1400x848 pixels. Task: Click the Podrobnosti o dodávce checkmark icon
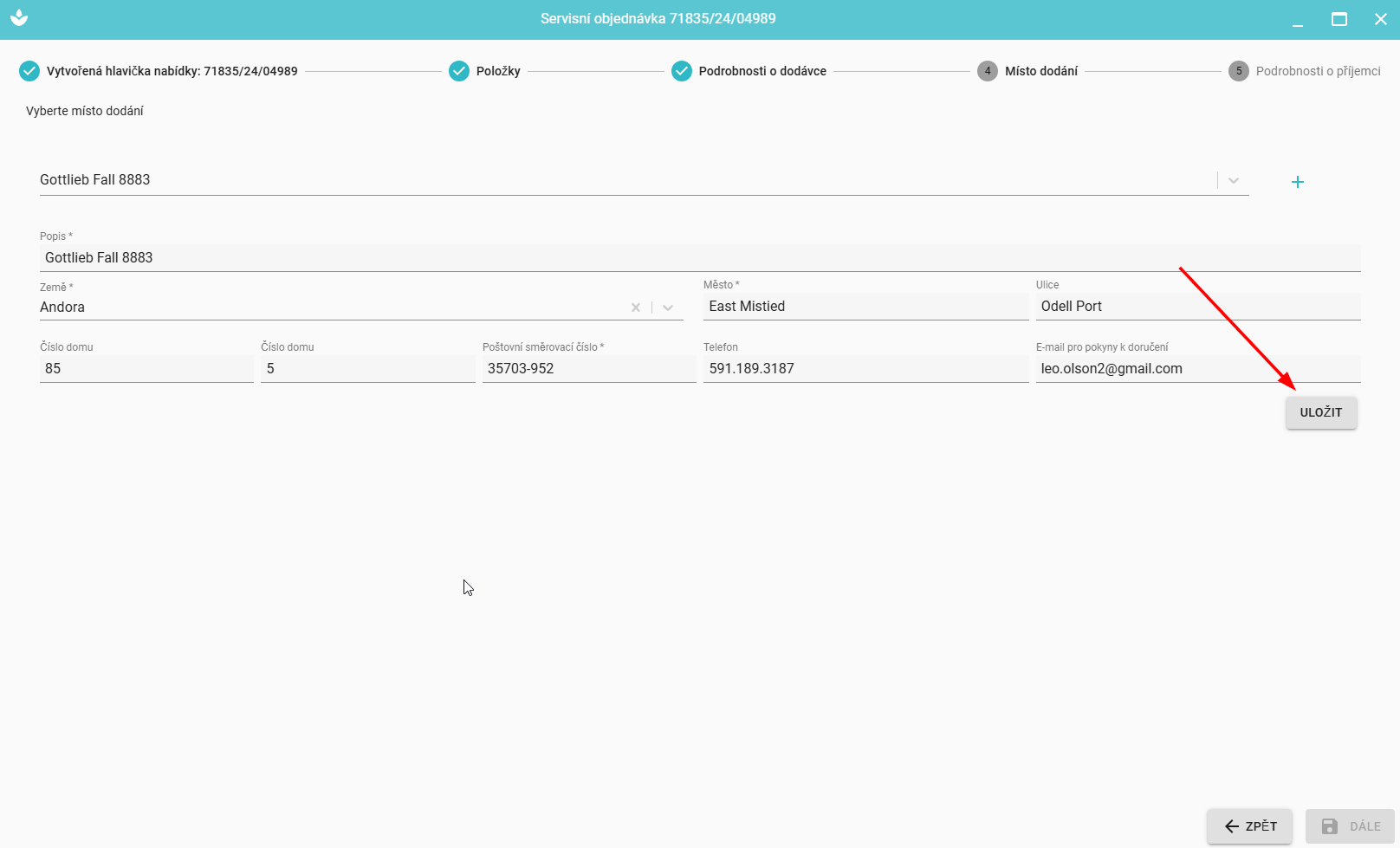682,71
